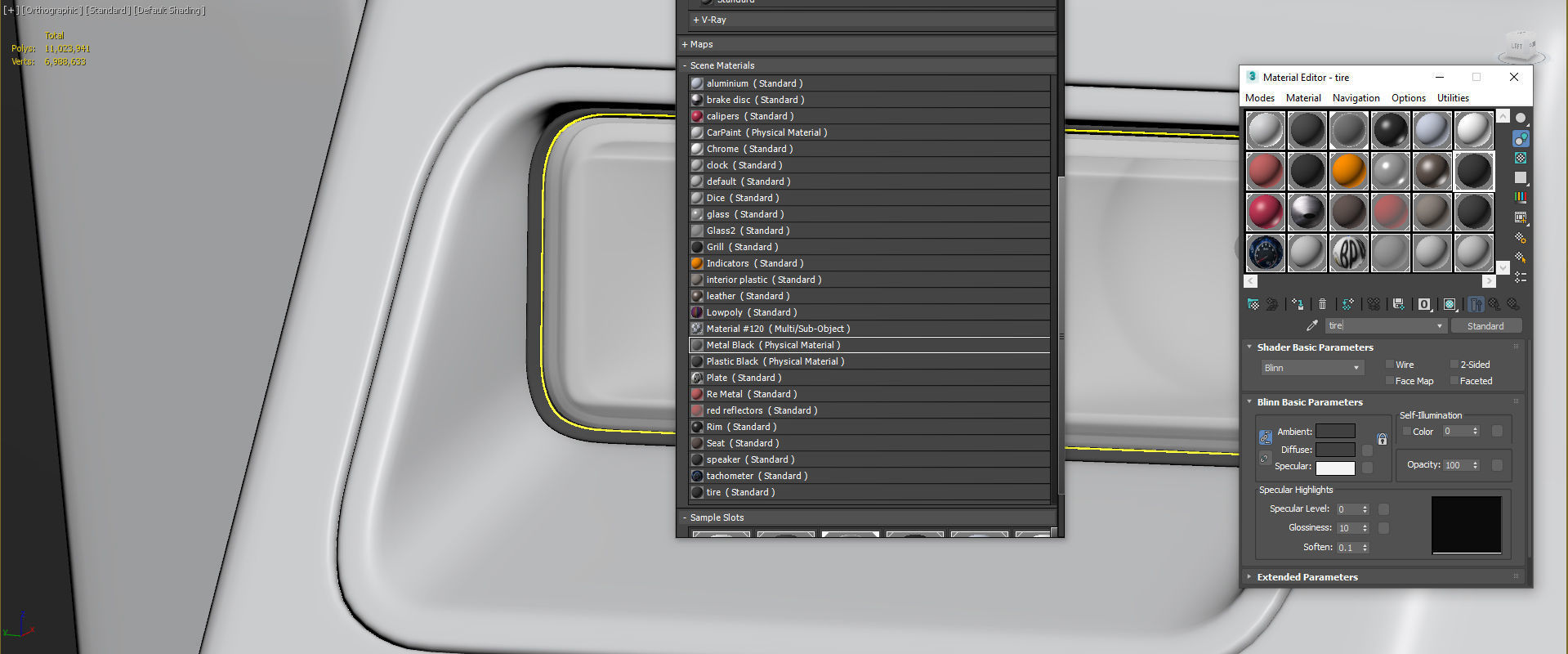Toggle Show Shaded Material in Viewport
This screenshot has height=654, width=1568.
pyautogui.click(x=1450, y=304)
